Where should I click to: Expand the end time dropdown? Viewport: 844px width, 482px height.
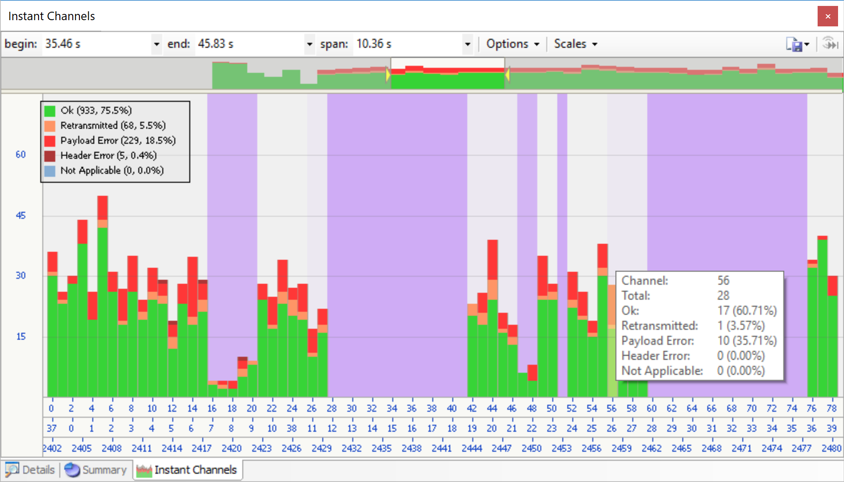[309, 45]
